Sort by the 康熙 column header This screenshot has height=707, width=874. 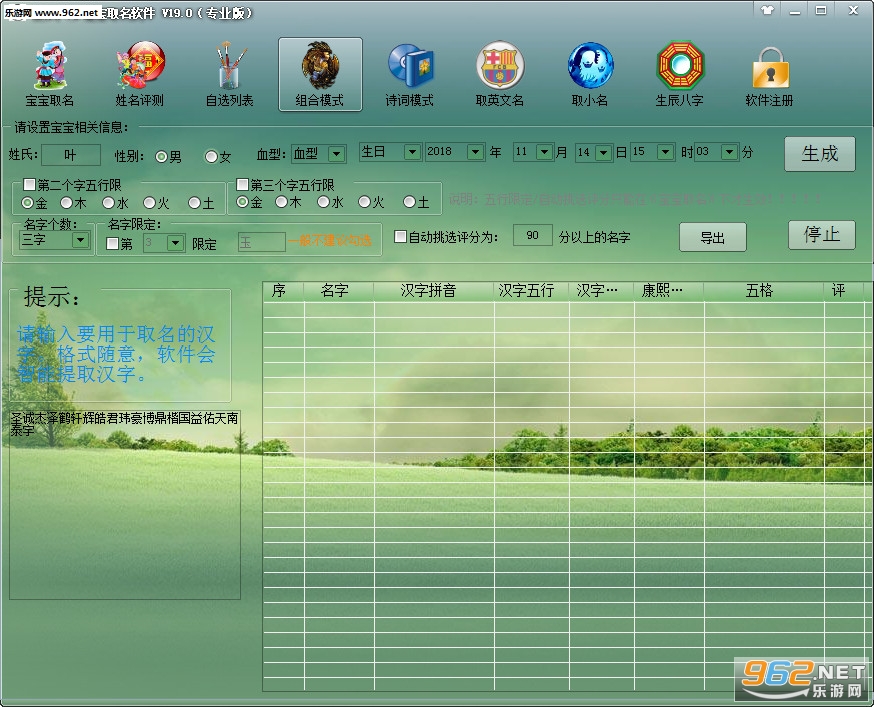(x=669, y=290)
